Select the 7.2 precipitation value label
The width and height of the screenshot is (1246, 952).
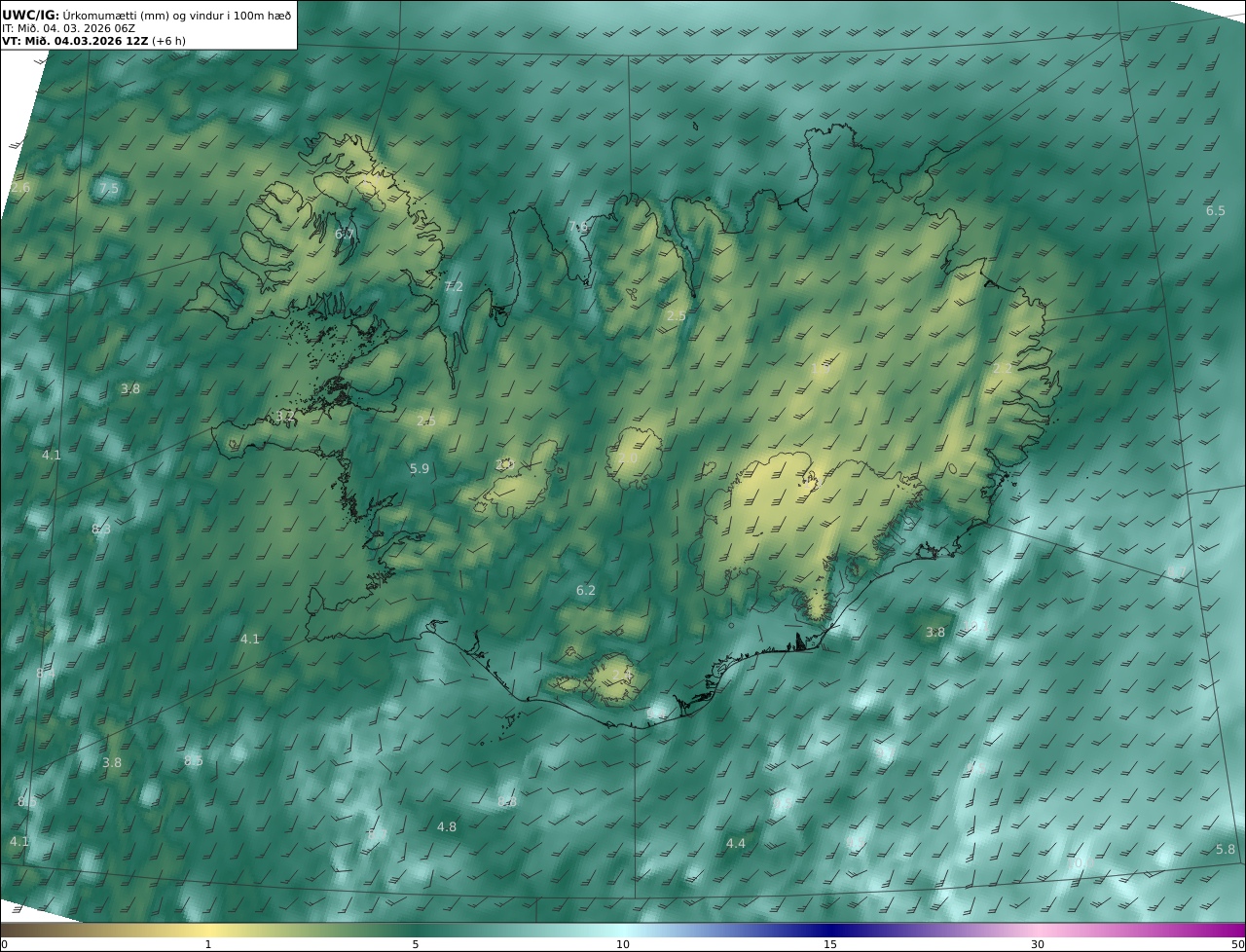point(454,286)
